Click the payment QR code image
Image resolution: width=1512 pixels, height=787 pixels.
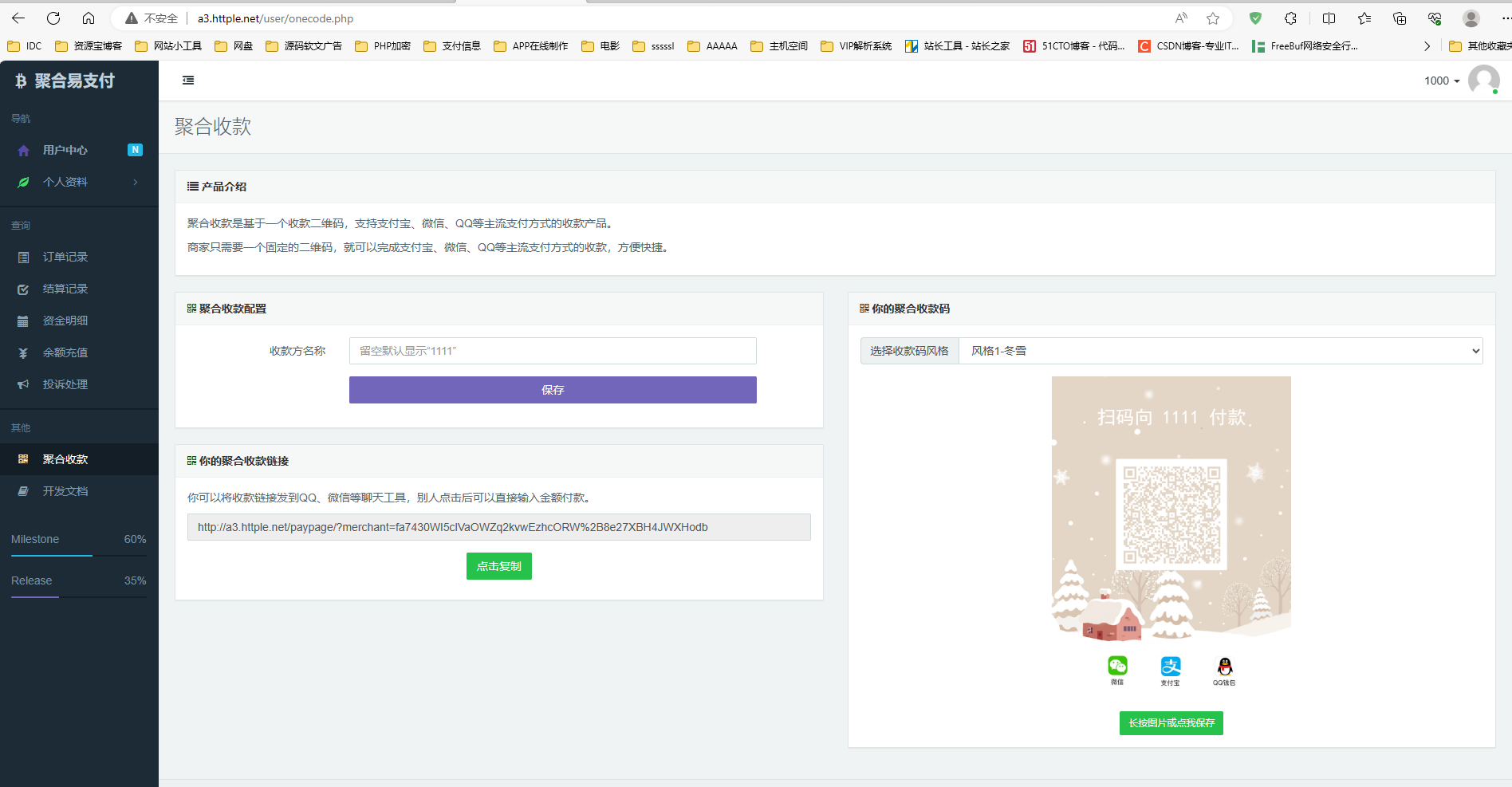pyautogui.click(x=1171, y=514)
